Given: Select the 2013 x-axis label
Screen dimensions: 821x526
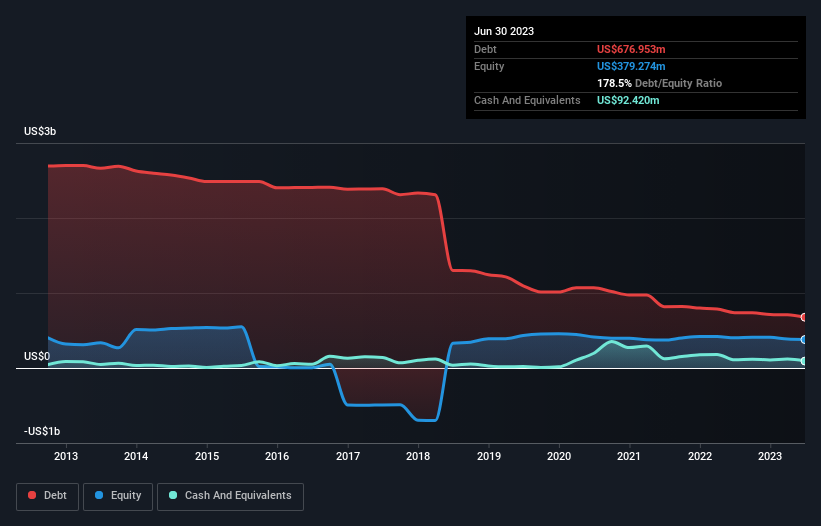Looking at the screenshot, I should tap(66, 456).
